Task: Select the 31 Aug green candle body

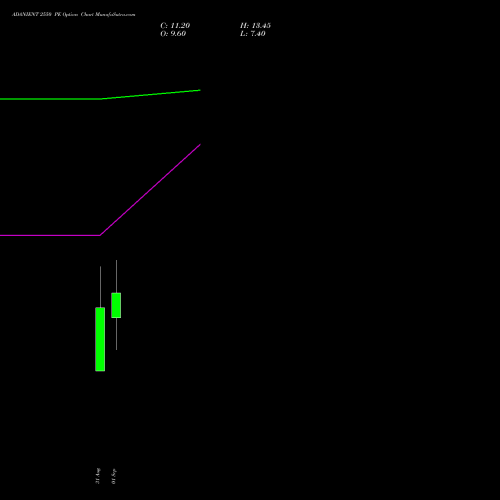Action: point(100,339)
